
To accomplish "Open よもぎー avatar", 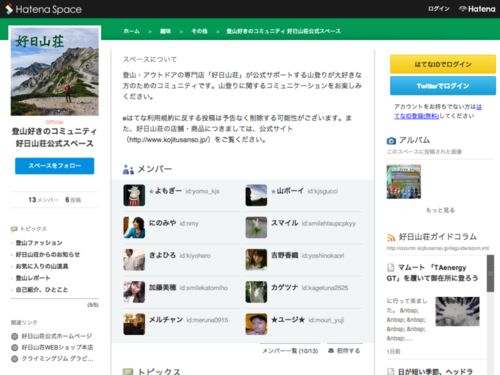I will pyautogui.click(x=134, y=195).
